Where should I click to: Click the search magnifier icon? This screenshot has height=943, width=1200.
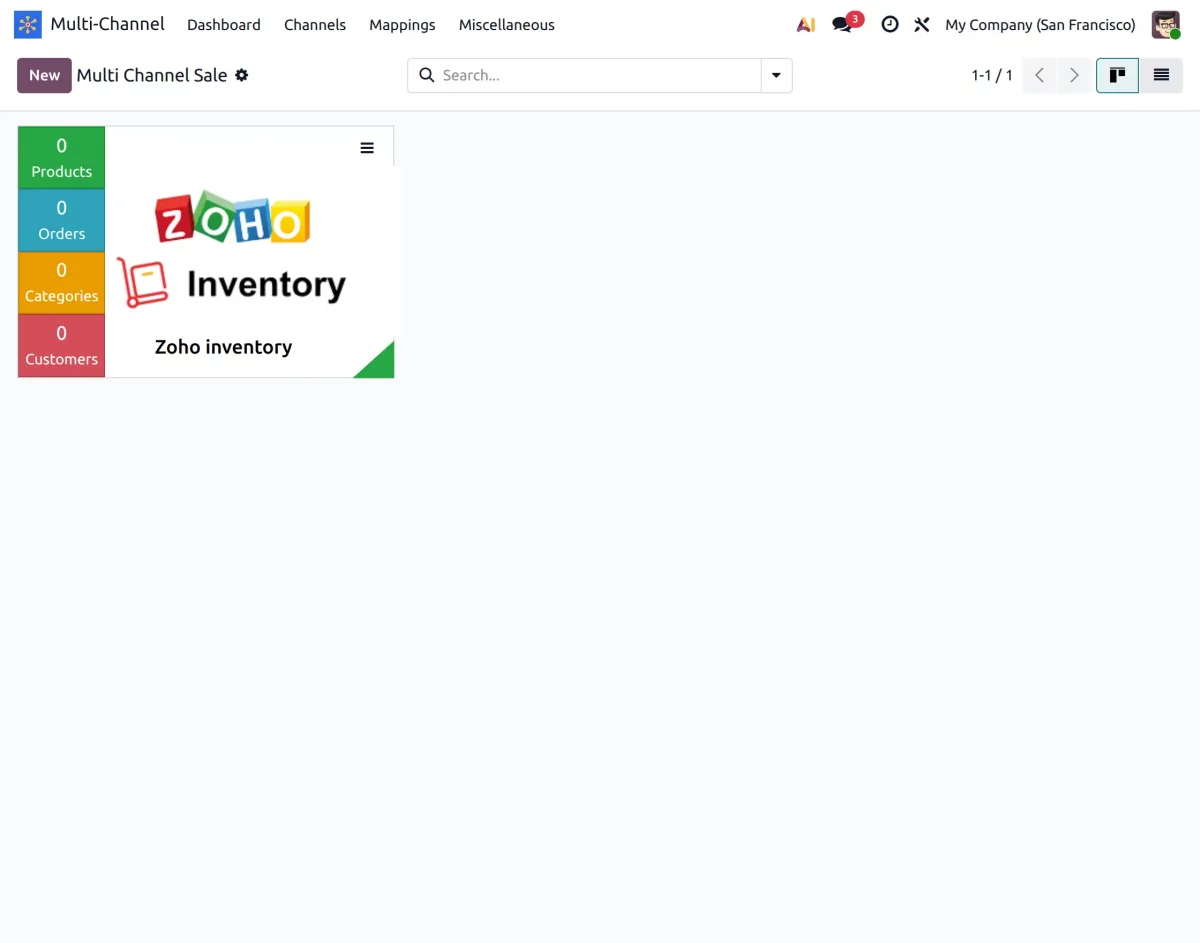click(x=427, y=75)
